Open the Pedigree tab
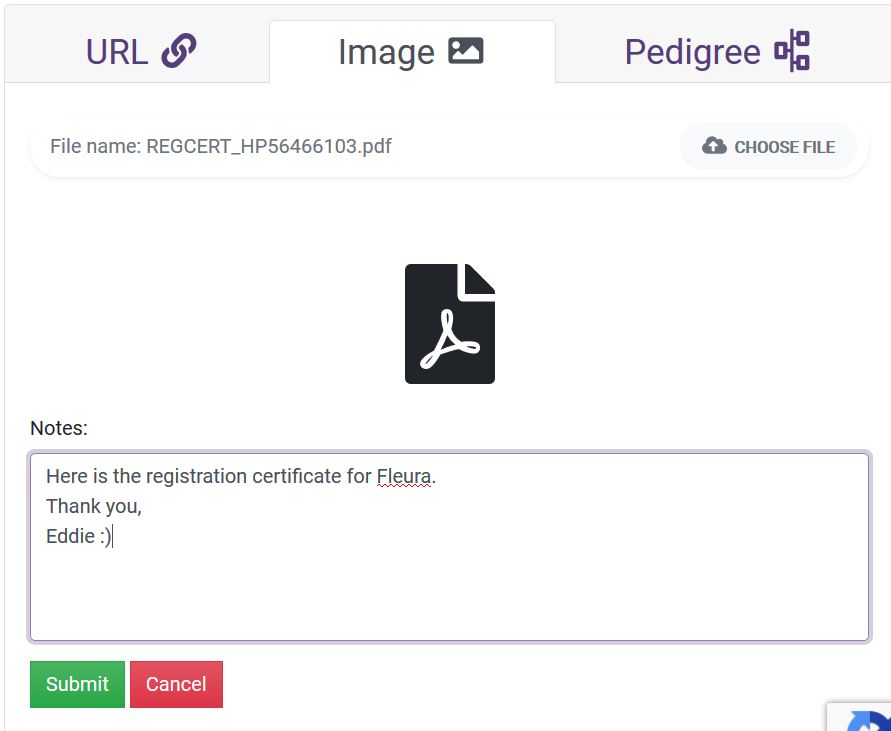 pyautogui.click(x=692, y=52)
